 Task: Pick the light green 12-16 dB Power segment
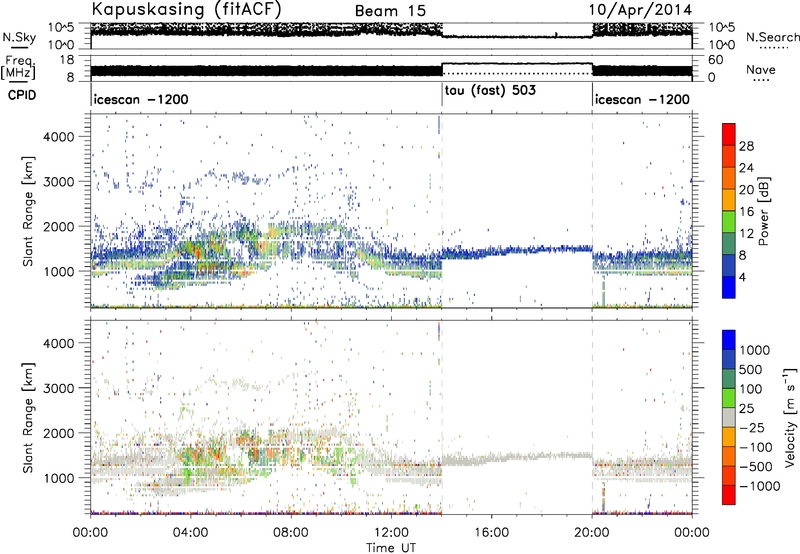[x=729, y=221]
